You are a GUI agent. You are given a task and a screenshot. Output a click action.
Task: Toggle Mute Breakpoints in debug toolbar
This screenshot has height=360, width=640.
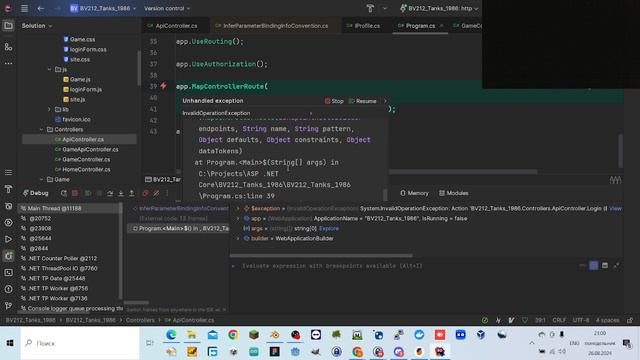156,193
